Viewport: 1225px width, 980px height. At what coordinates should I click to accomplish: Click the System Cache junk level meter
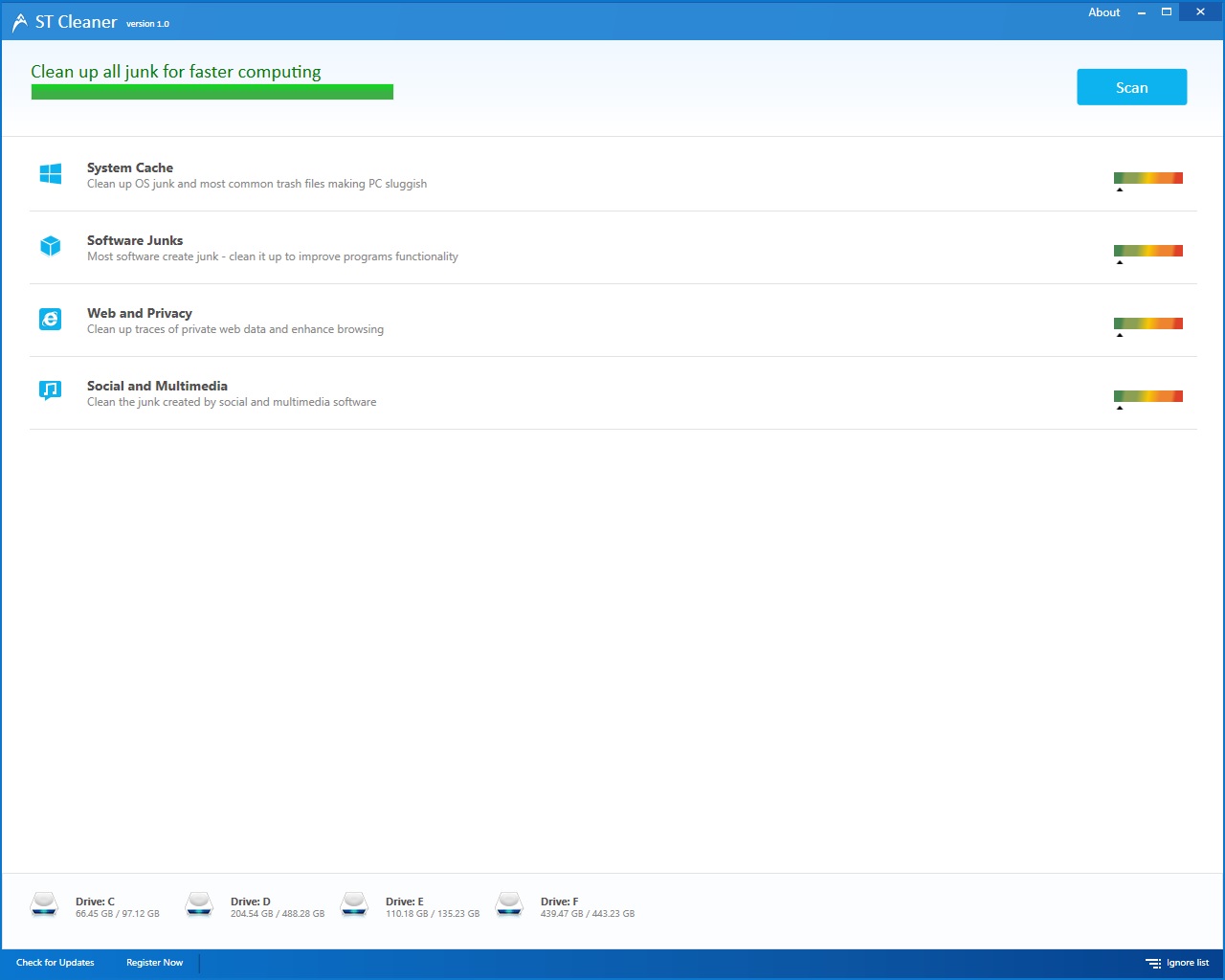(x=1147, y=178)
